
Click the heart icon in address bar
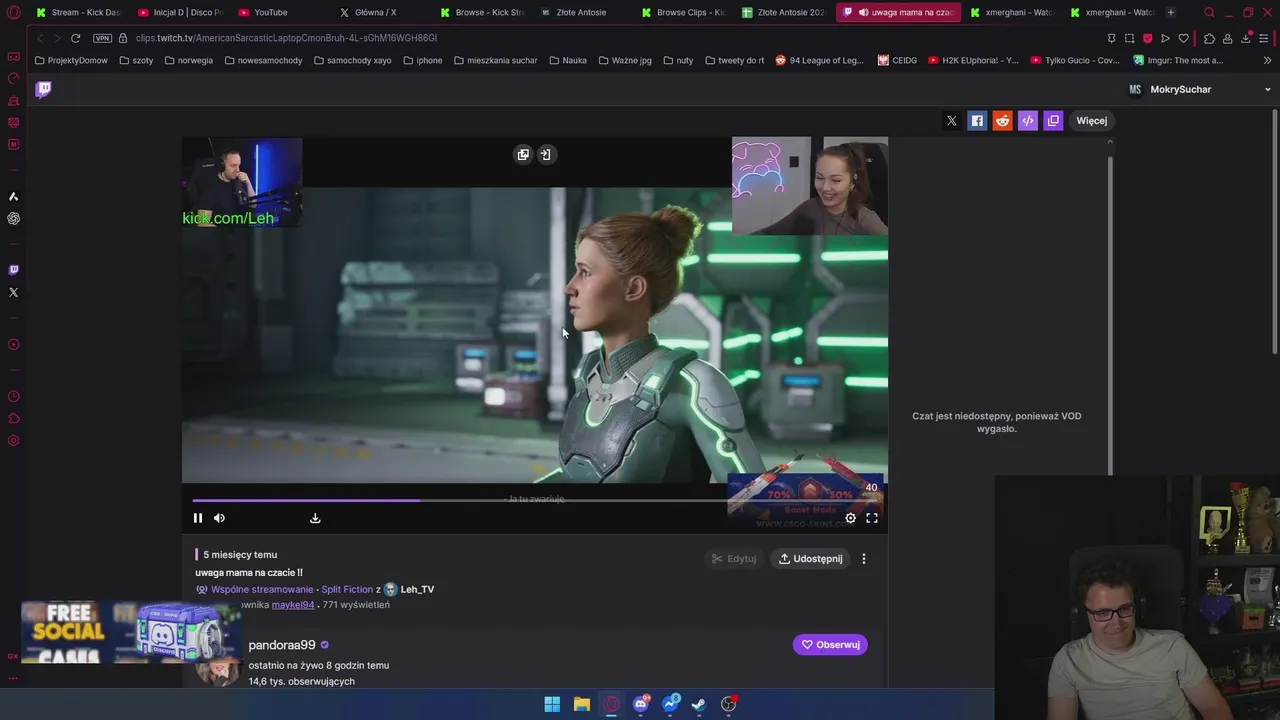coord(1184,38)
